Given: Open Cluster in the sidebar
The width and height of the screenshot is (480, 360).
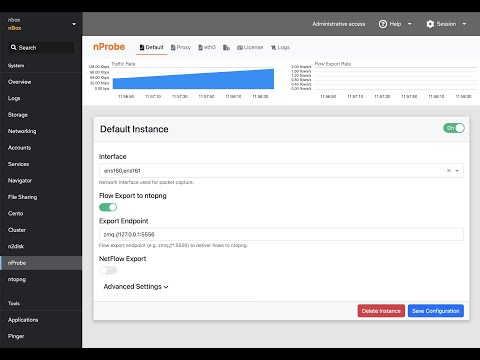Looking at the screenshot, I should (41, 230).
